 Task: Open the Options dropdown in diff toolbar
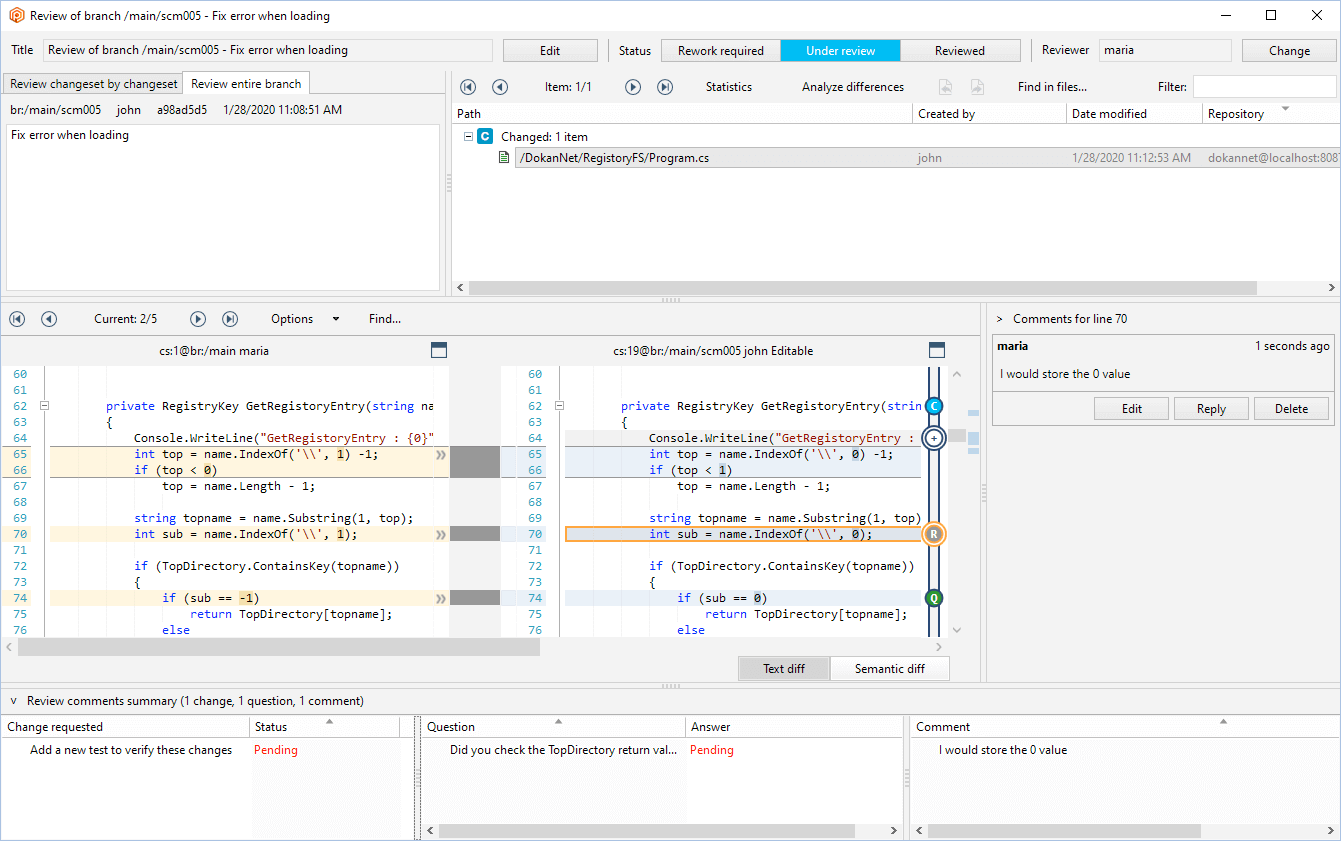(305, 319)
